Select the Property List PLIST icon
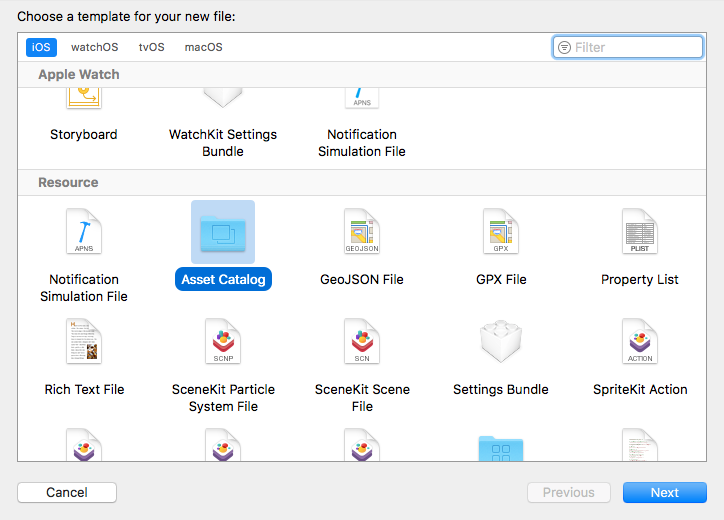 click(640, 231)
